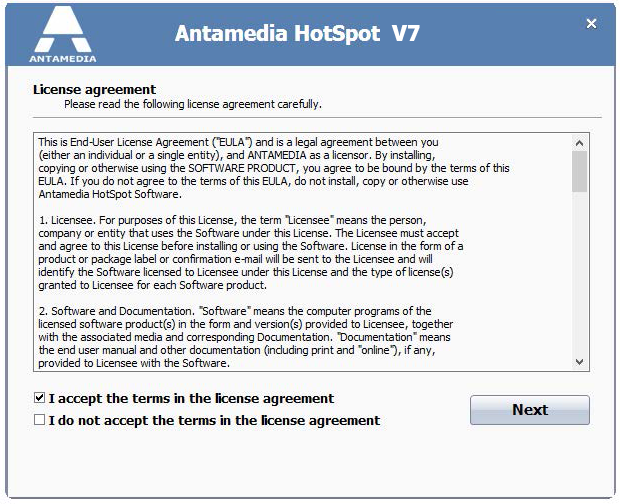
Task: Click 'Antamedia HotSpot Software.' line in the EULA
Action: (x=110, y=194)
